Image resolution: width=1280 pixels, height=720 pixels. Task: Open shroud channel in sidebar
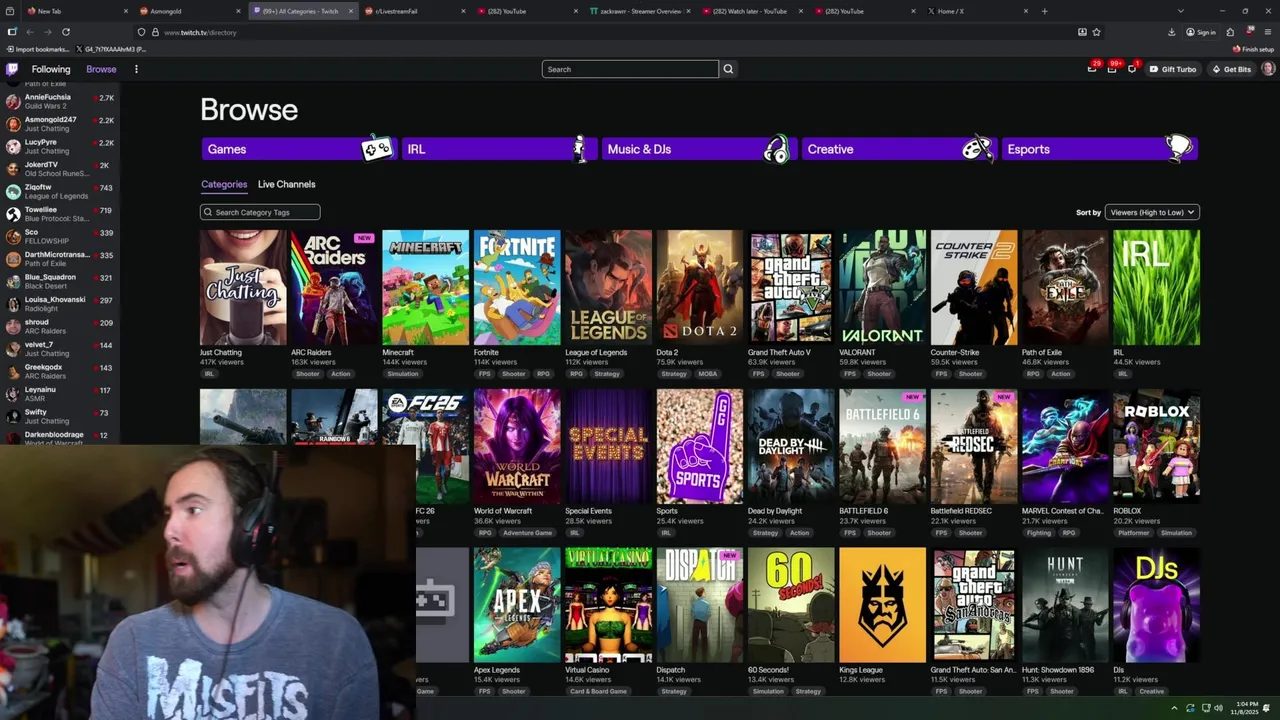tap(60, 326)
